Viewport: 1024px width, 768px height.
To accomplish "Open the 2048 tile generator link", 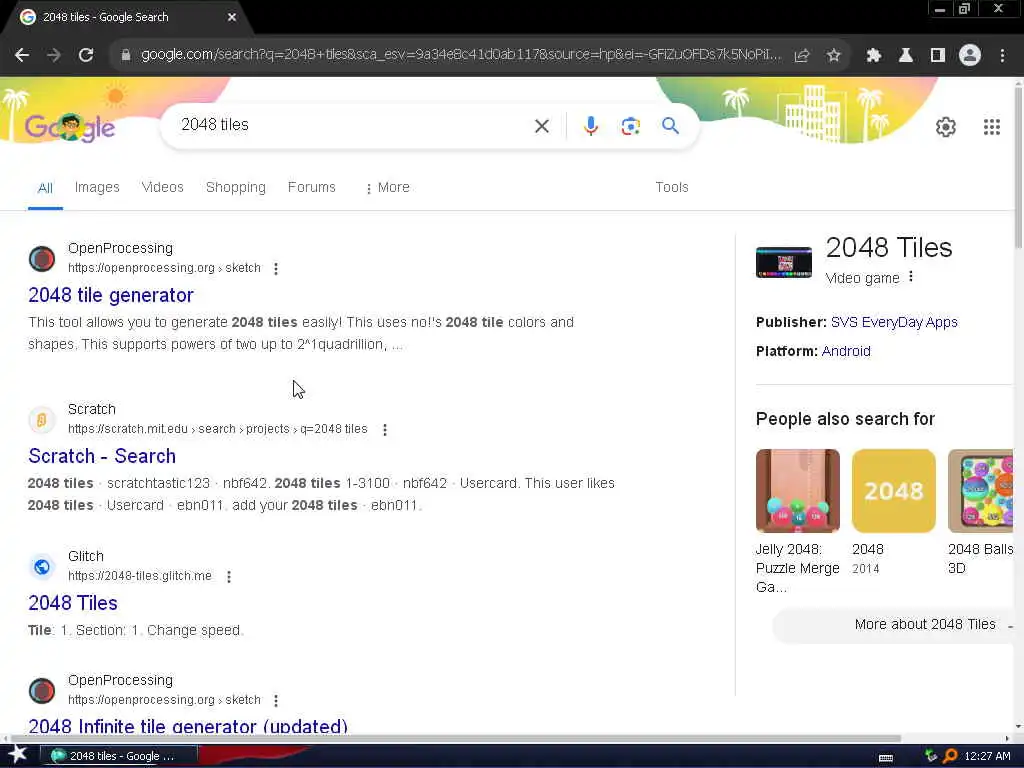I will tap(111, 295).
